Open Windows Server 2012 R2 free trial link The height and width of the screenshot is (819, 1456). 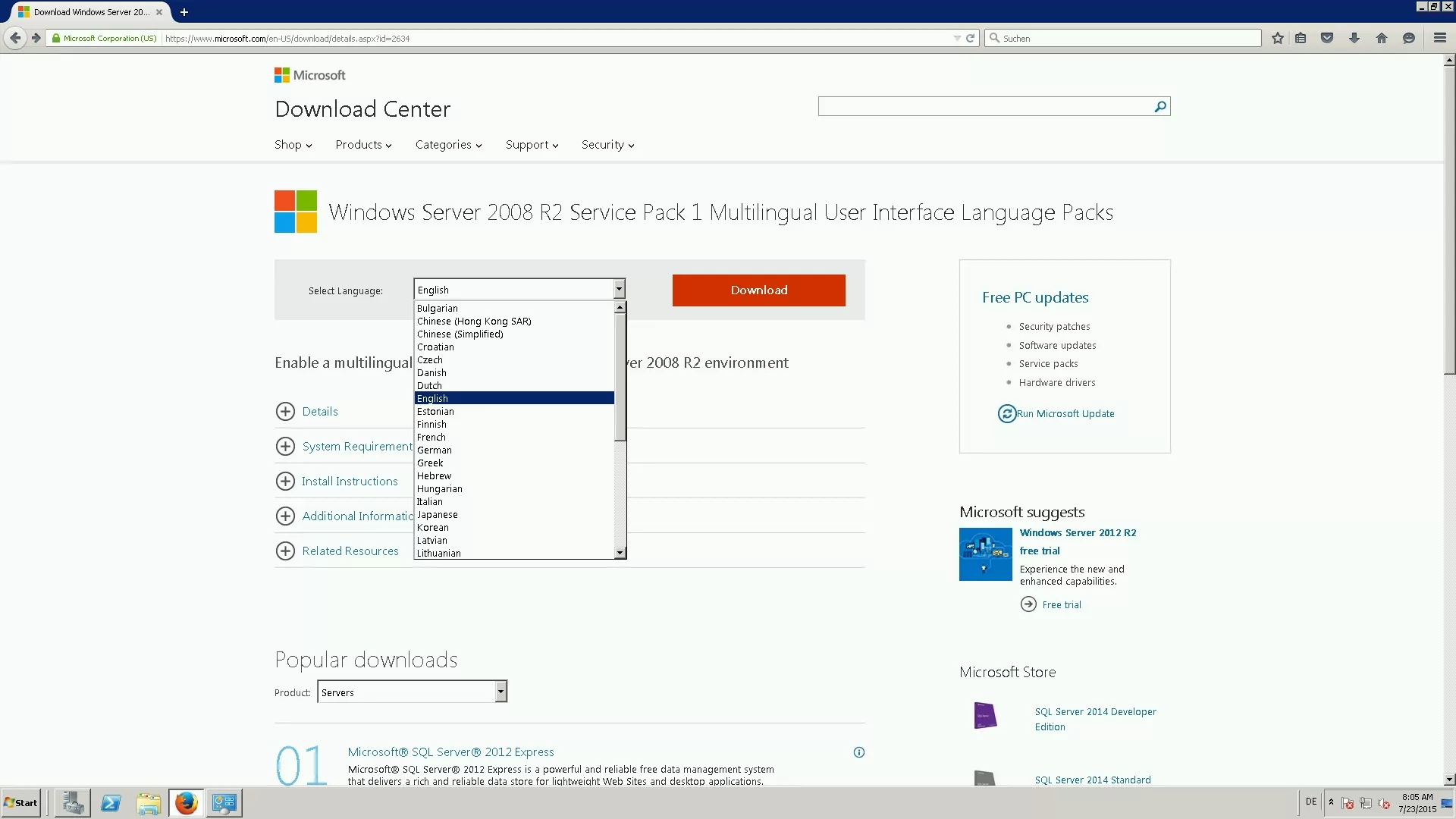pos(1078,541)
